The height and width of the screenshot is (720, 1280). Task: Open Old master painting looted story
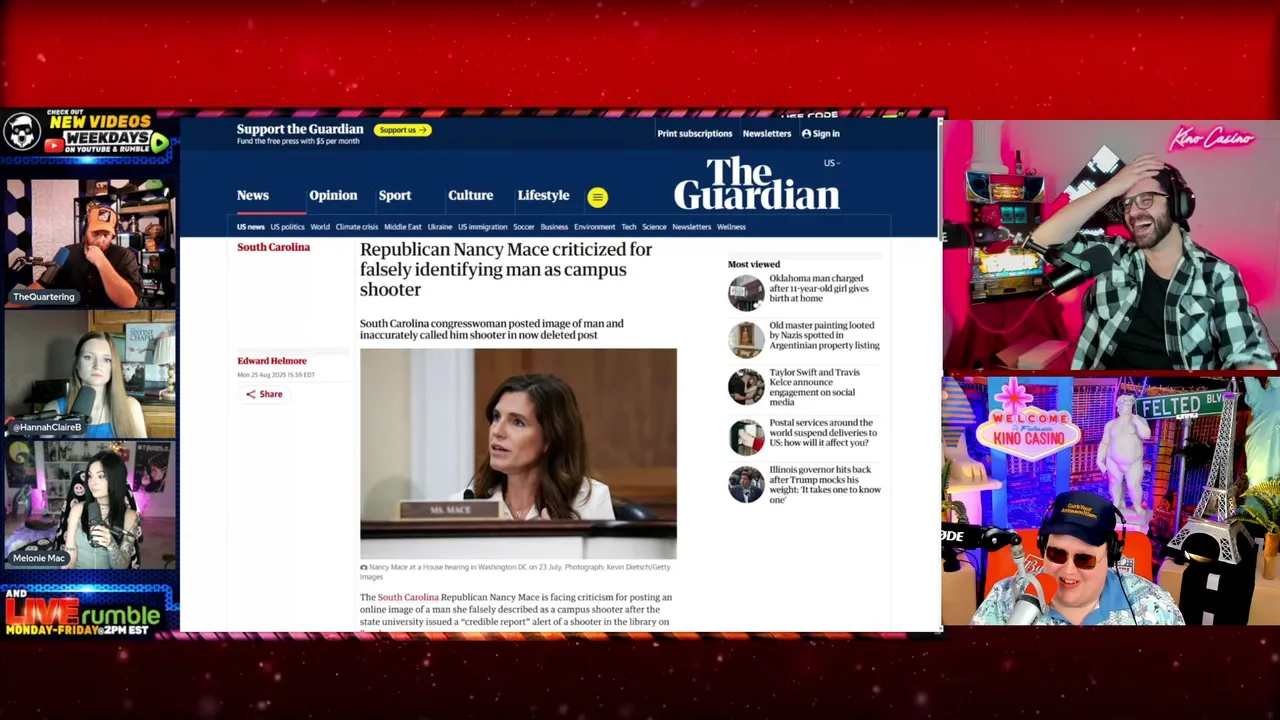point(824,335)
